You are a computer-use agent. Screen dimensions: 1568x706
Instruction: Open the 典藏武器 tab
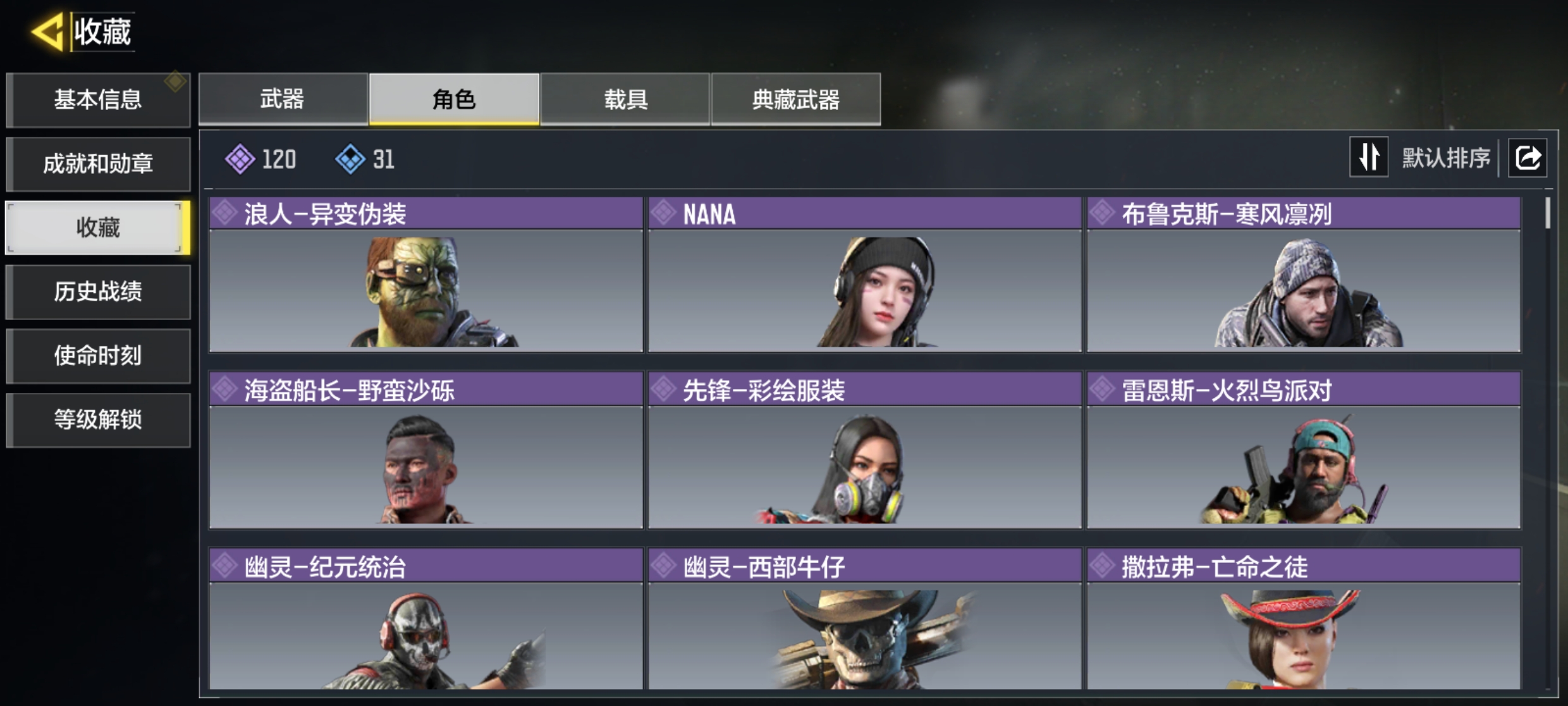[796, 99]
